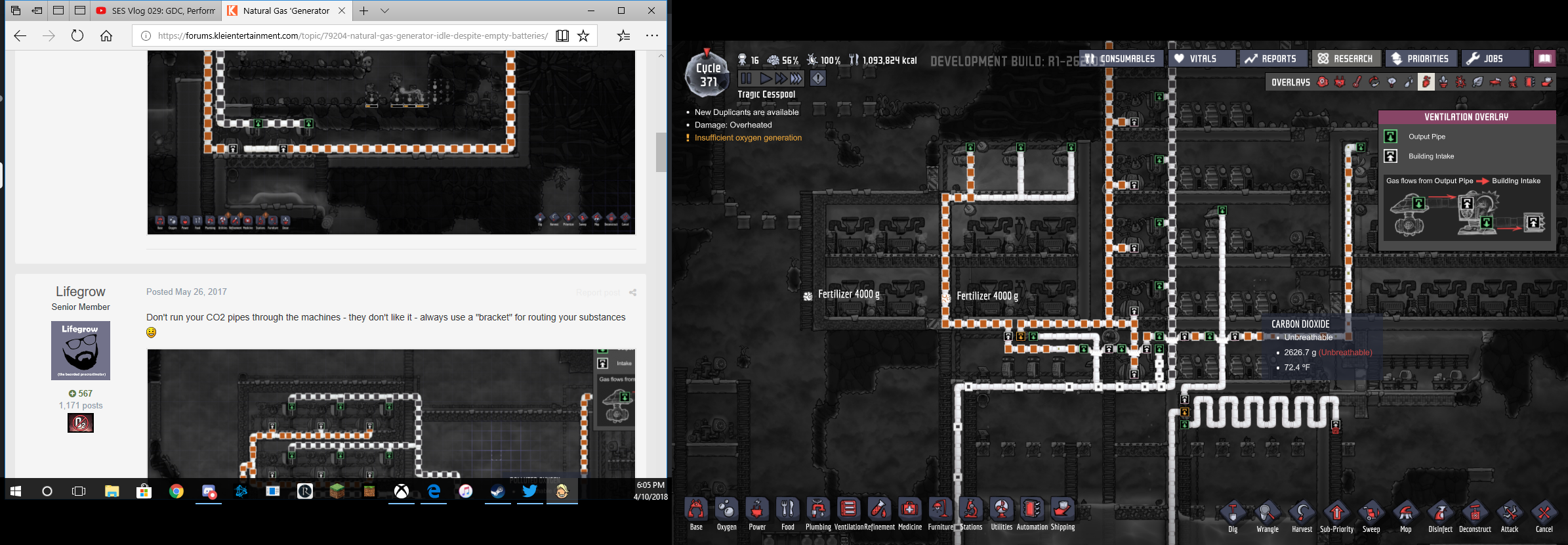
Task: Toggle the Farming leaf overlay
Action: pos(1477,82)
